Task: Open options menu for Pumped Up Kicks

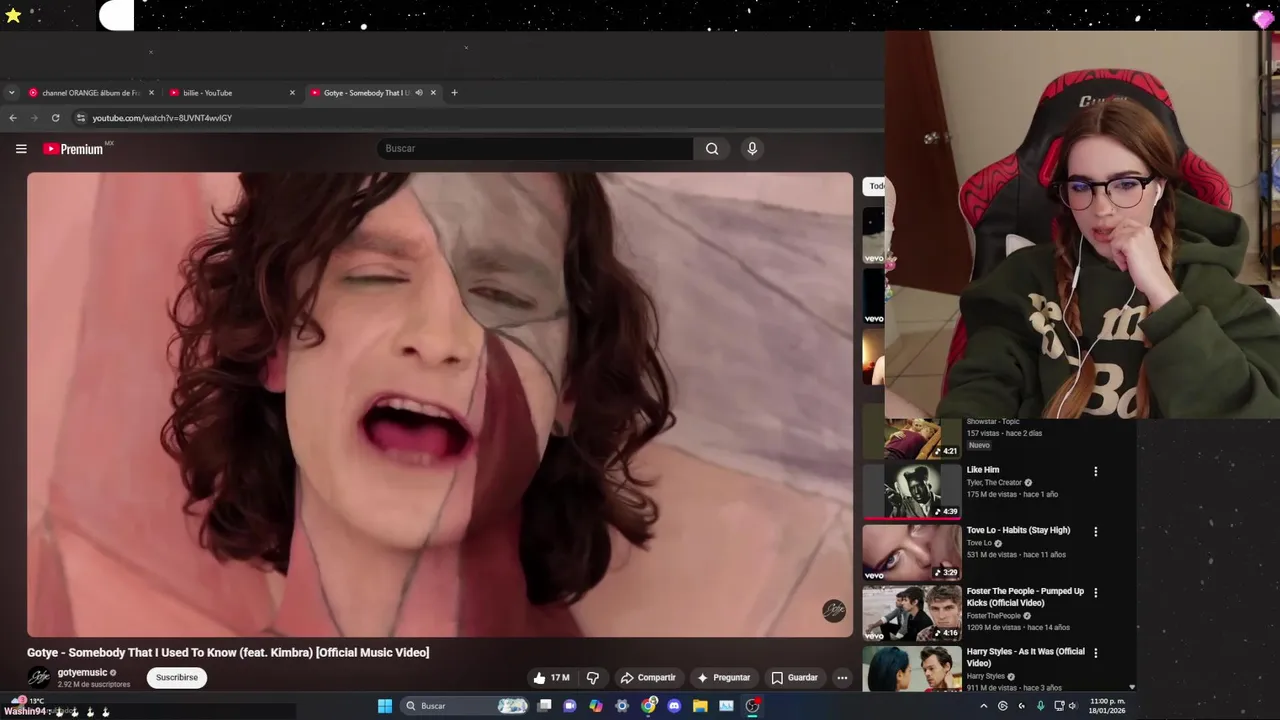Action: click(x=1095, y=592)
